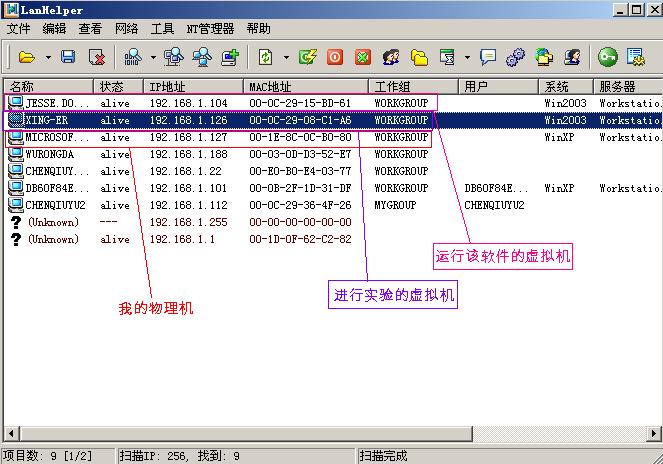Viewport: 663px width, 464px height.
Task: Click the horizontal scrollbar right arrow
Action: (x=654, y=433)
